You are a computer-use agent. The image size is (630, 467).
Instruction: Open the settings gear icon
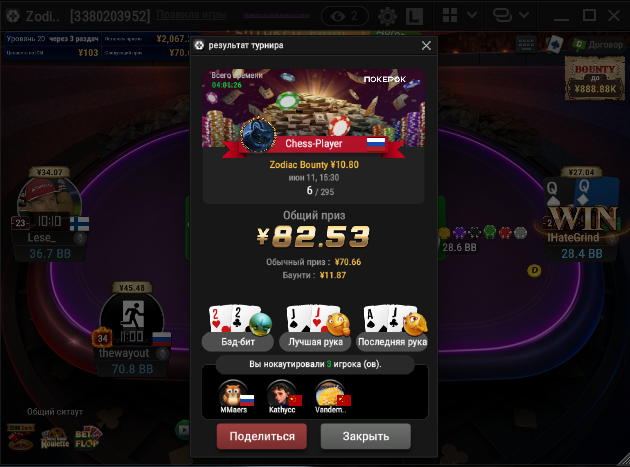[387, 16]
